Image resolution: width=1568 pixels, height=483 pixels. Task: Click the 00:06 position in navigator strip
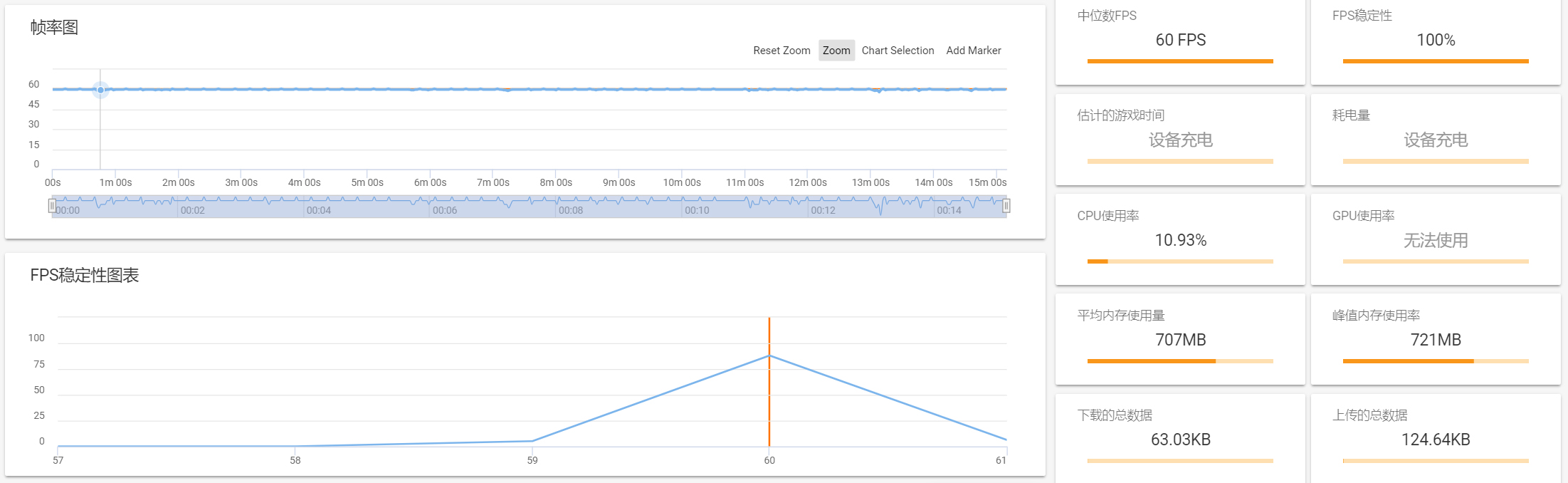click(445, 210)
